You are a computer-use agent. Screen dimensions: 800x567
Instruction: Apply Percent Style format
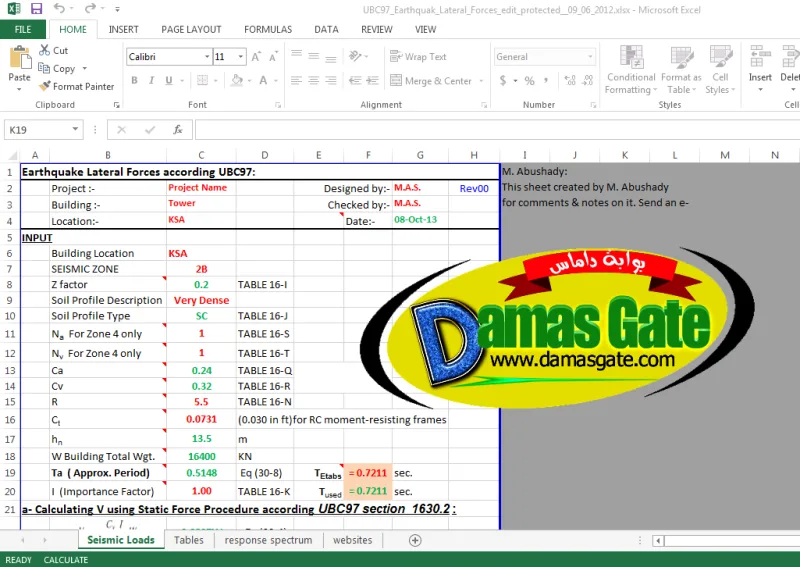(530, 81)
